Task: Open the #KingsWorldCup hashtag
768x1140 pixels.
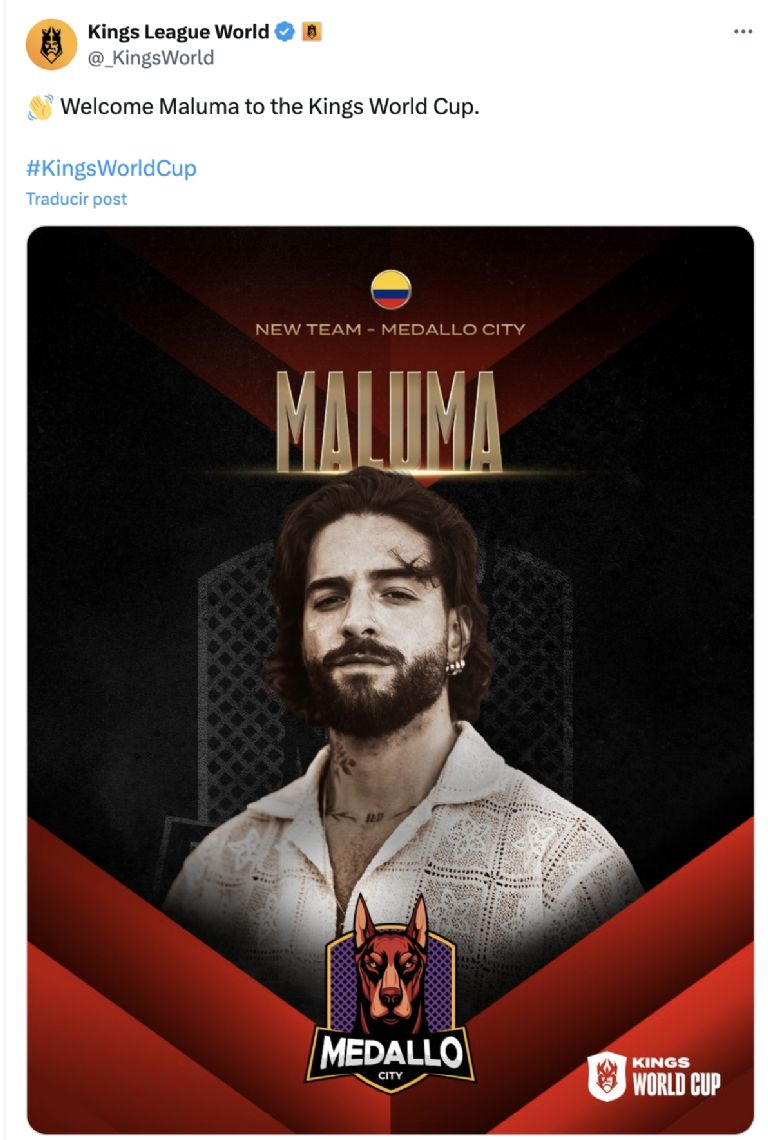Action: pos(111,168)
